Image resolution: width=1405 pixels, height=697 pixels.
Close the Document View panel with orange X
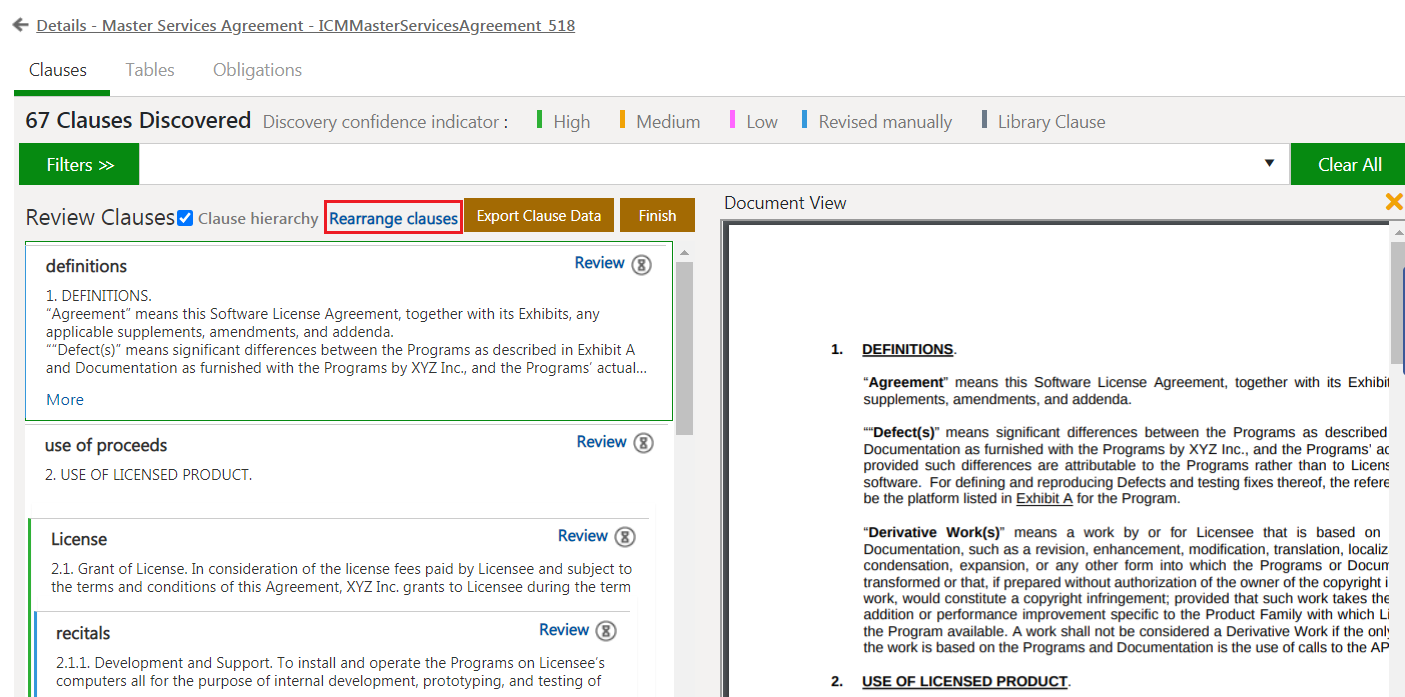1393,202
